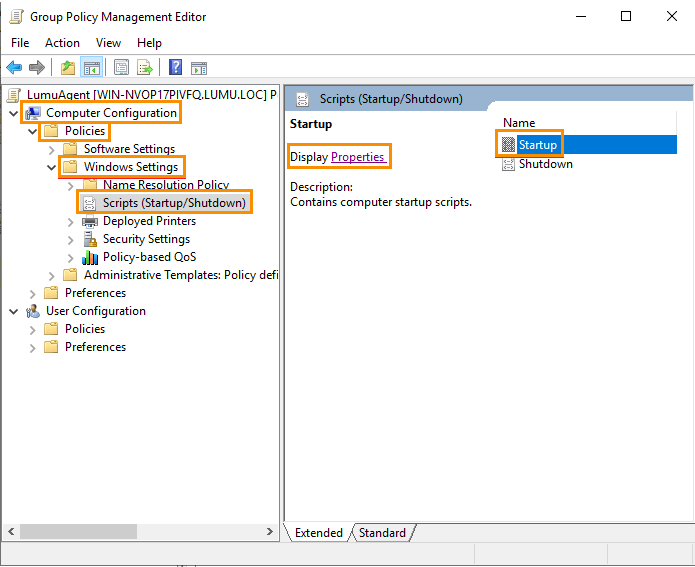Viewport: 695px width, 567px height.
Task: Open the Help menu
Action: click(149, 43)
